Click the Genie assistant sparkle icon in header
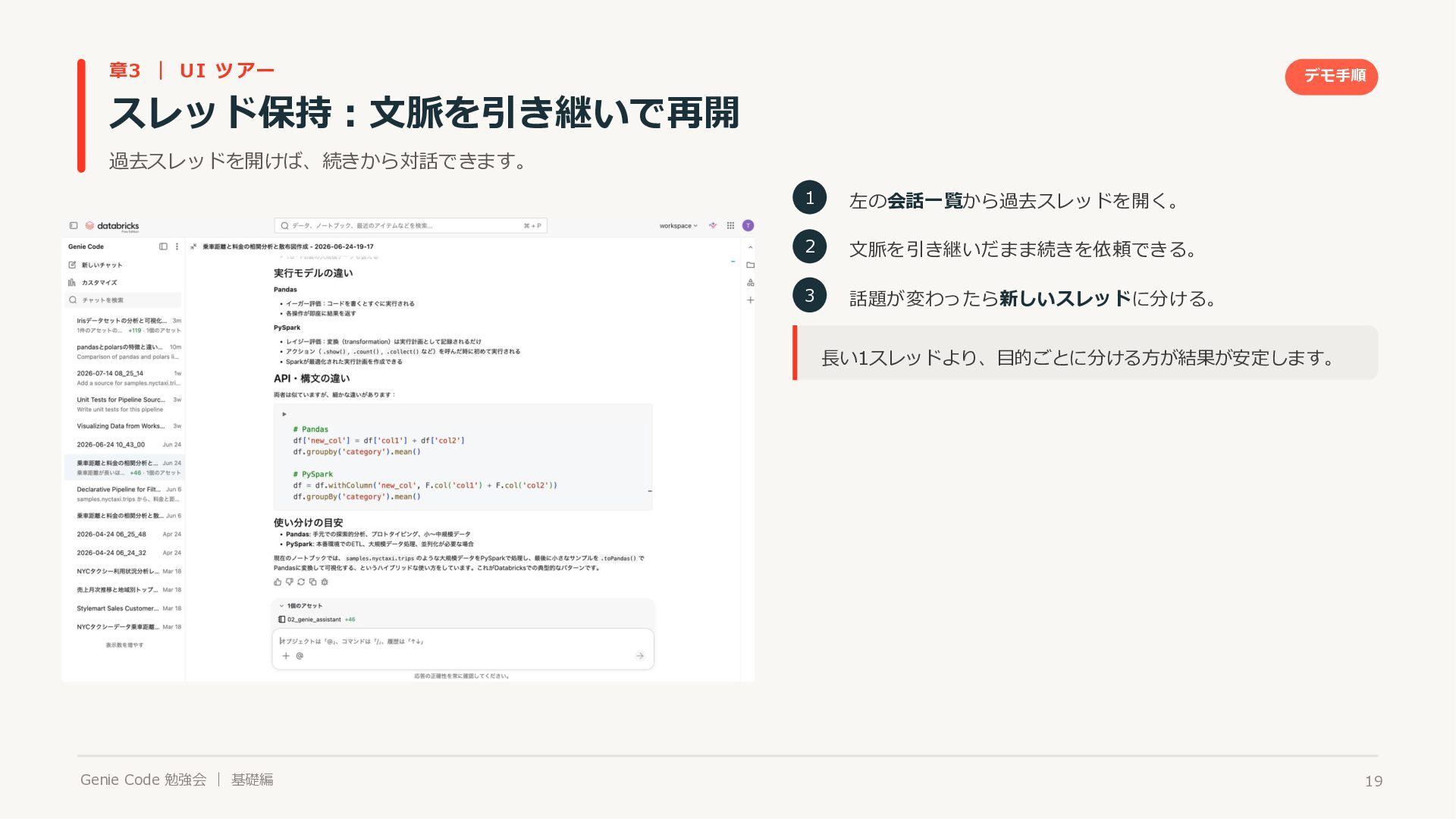The width and height of the screenshot is (1456, 819). [x=713, y=225]
